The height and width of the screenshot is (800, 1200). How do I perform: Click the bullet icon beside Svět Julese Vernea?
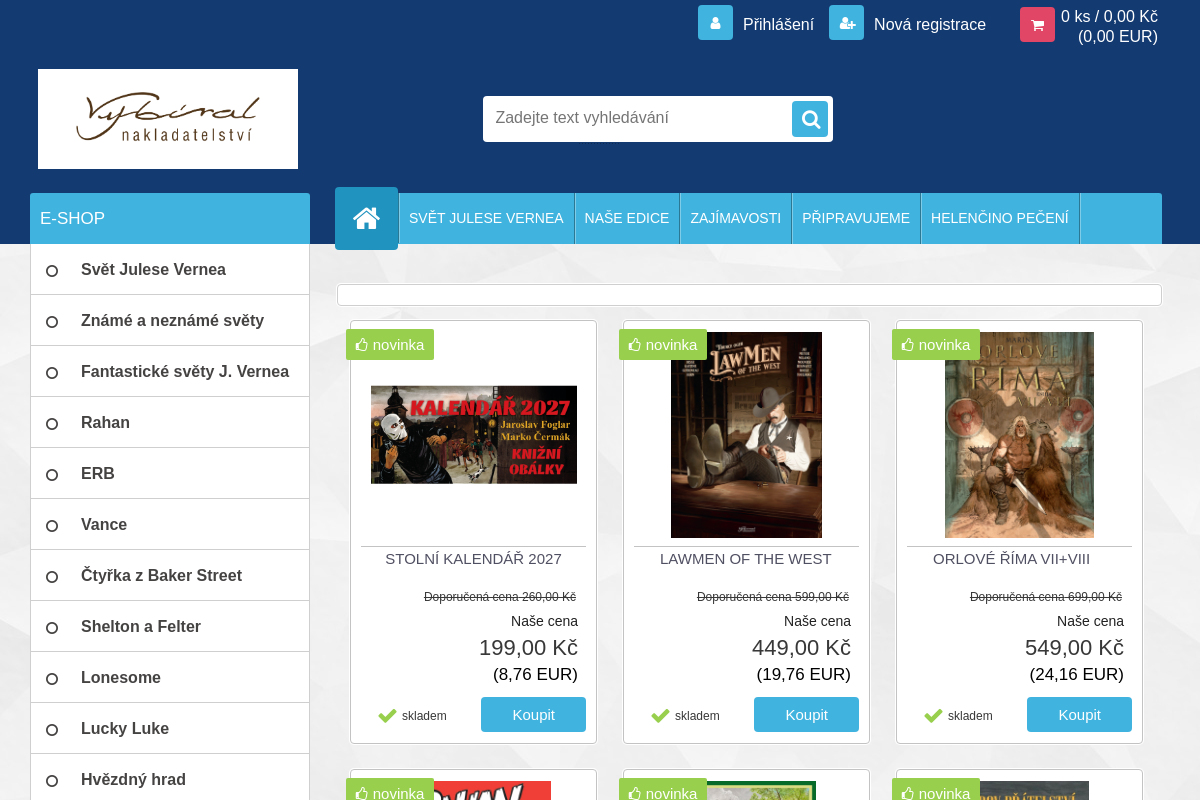pyautogui.click(x=52, y=271)
